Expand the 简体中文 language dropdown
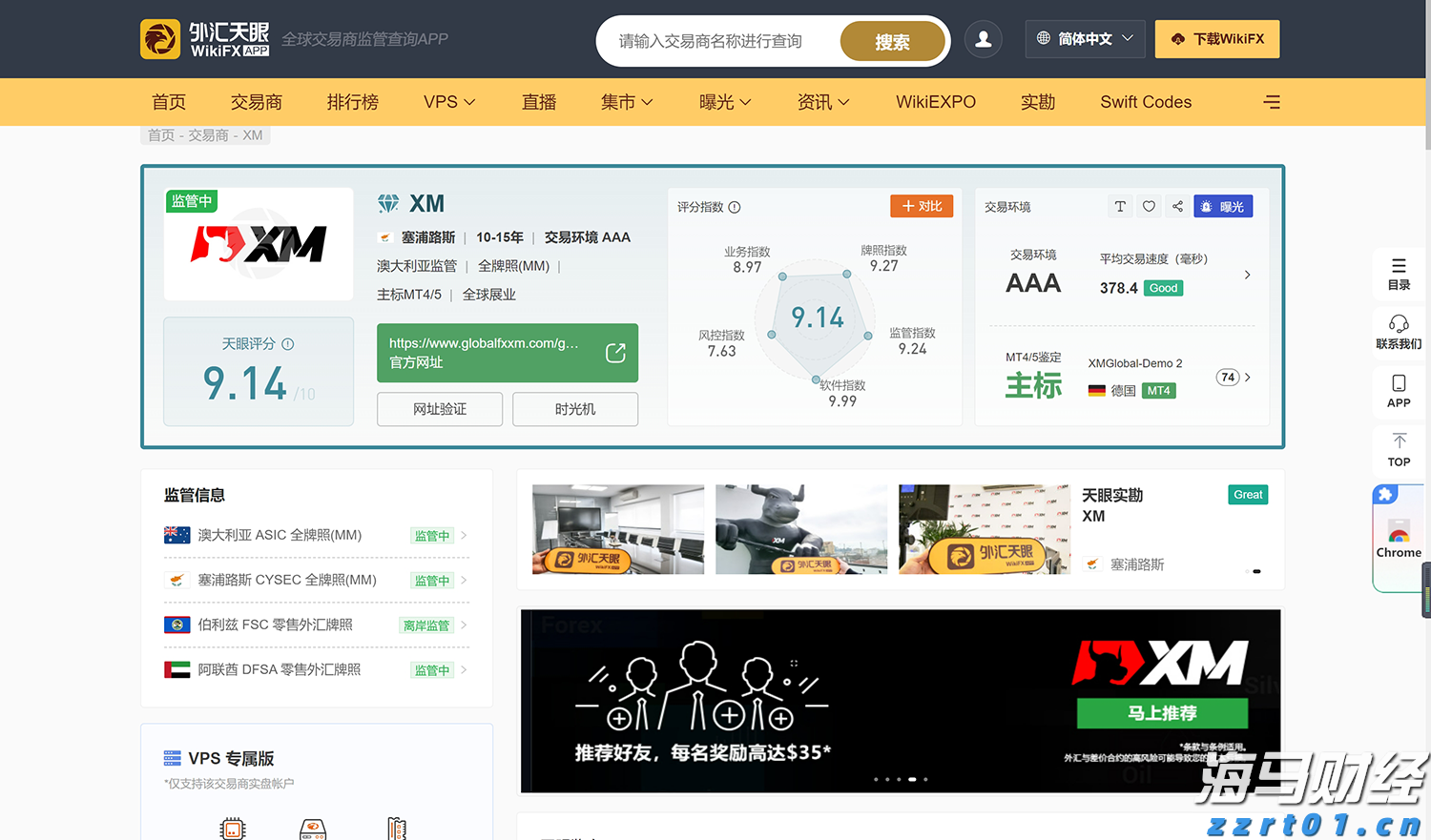The image size is (1431, 840). (1085, 38)
